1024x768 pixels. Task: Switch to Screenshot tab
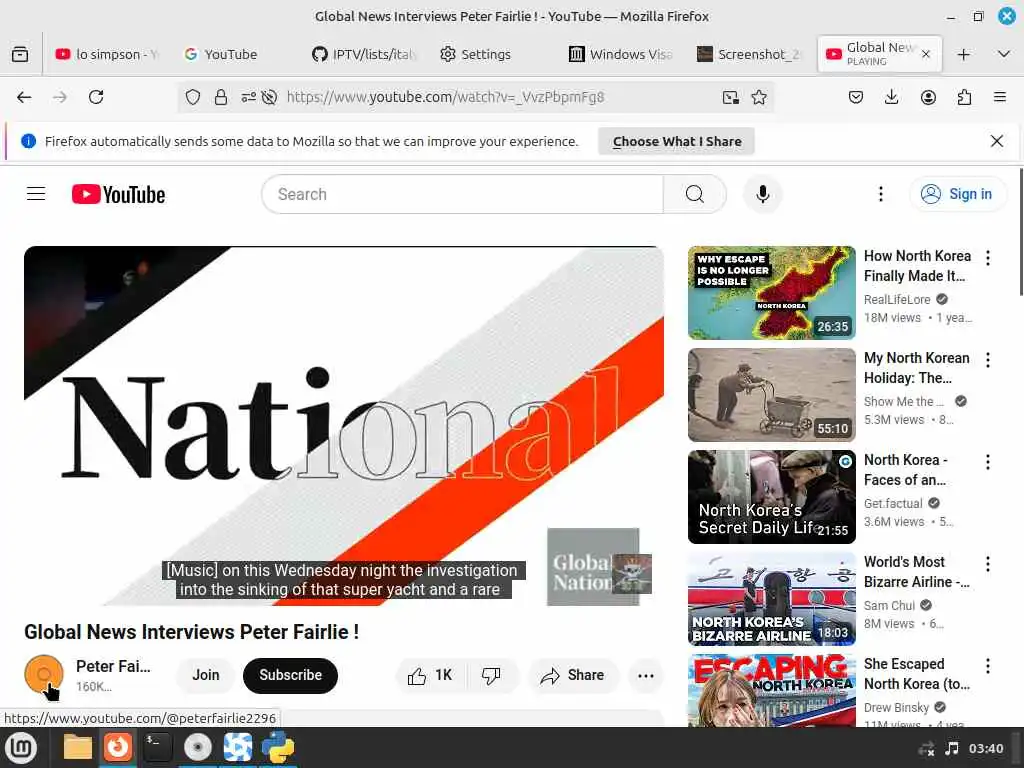tap(749, 54)
